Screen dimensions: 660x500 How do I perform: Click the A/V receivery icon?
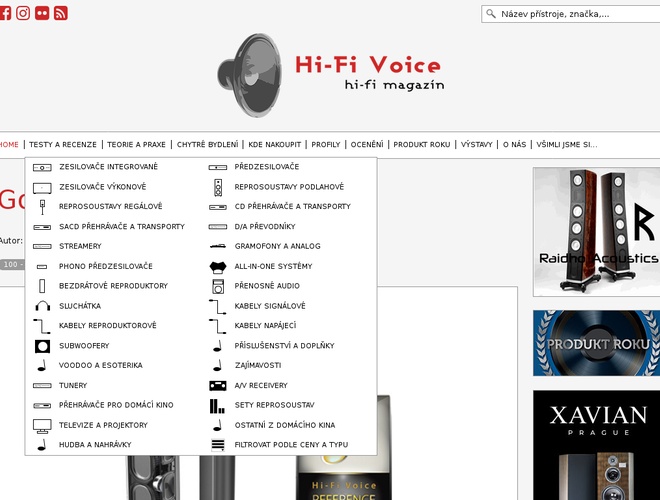[218, 386]
